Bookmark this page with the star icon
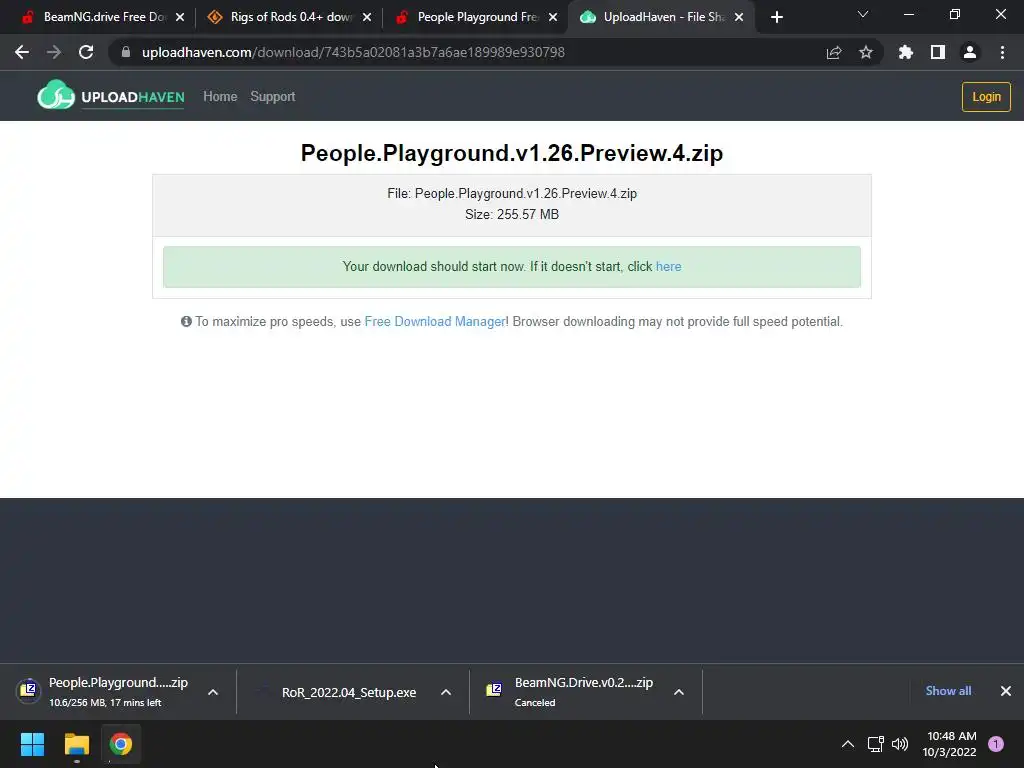This screenshot has width=1024, height=768. click(x=866, y=52)
